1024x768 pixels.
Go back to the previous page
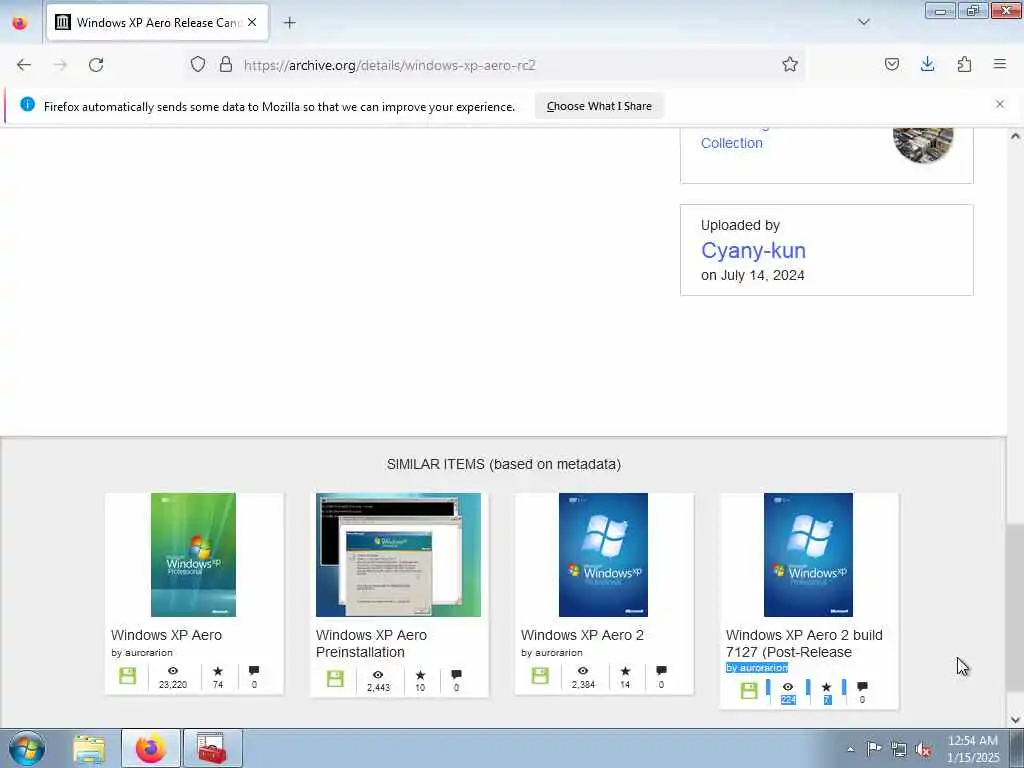point(24,65)
